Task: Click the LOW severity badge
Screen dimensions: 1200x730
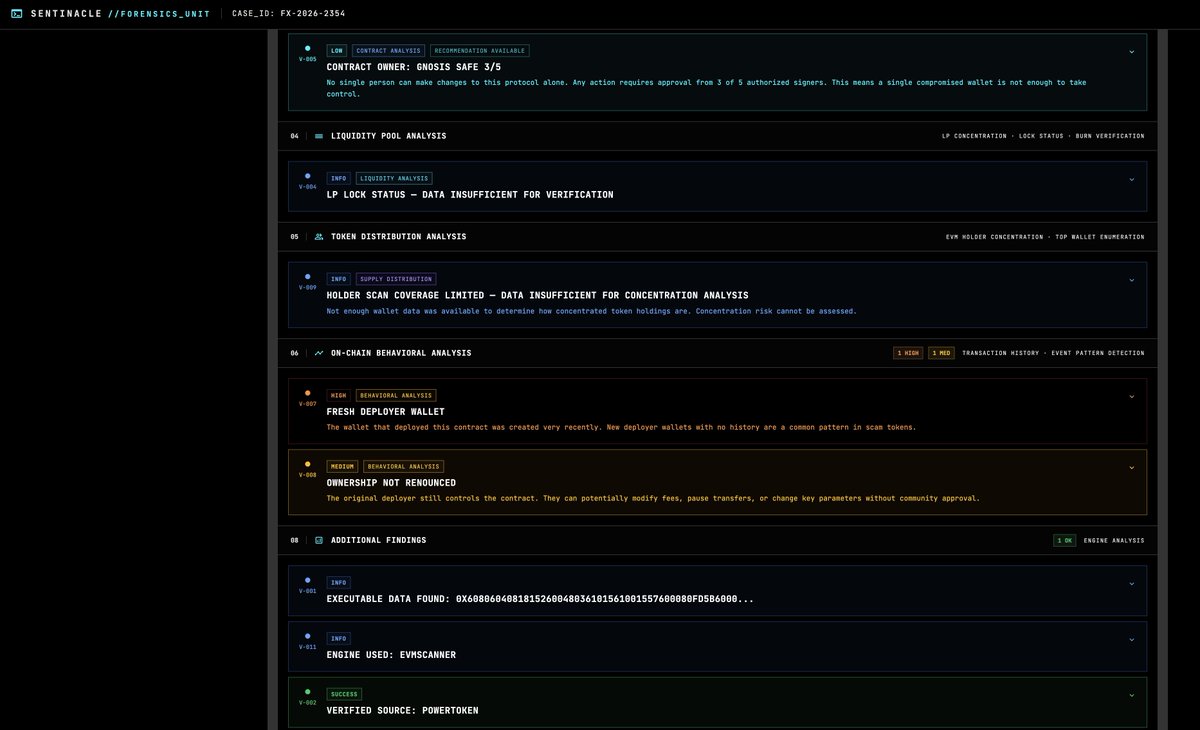Action: pyautogui.click(x=337, y=51)
